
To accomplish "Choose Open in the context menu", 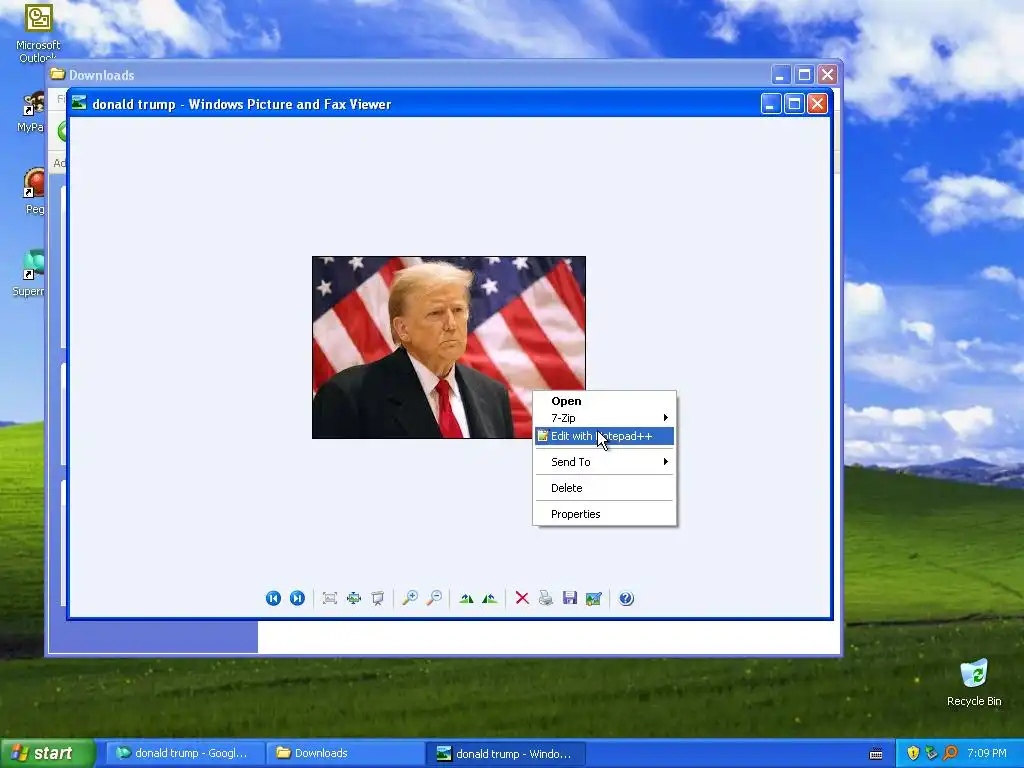I will 604,401.
